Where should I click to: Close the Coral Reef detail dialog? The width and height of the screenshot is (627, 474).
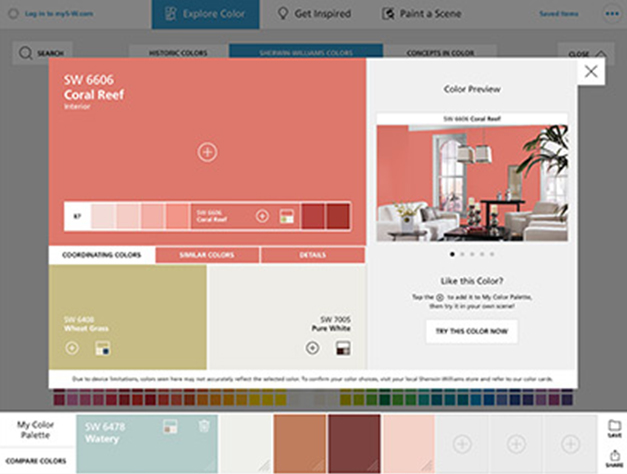click(591, 72)
